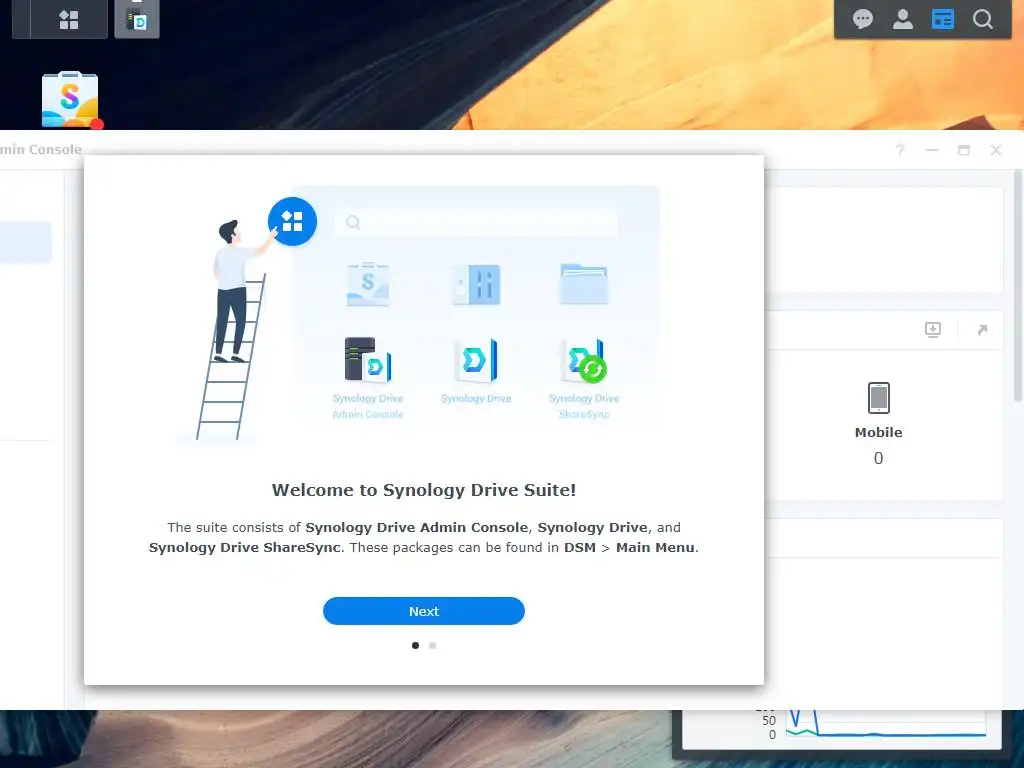Open the notifications chat bubble icon
Image resolution: width=1024 pixels, height=768 pixels.
[863, 19]
